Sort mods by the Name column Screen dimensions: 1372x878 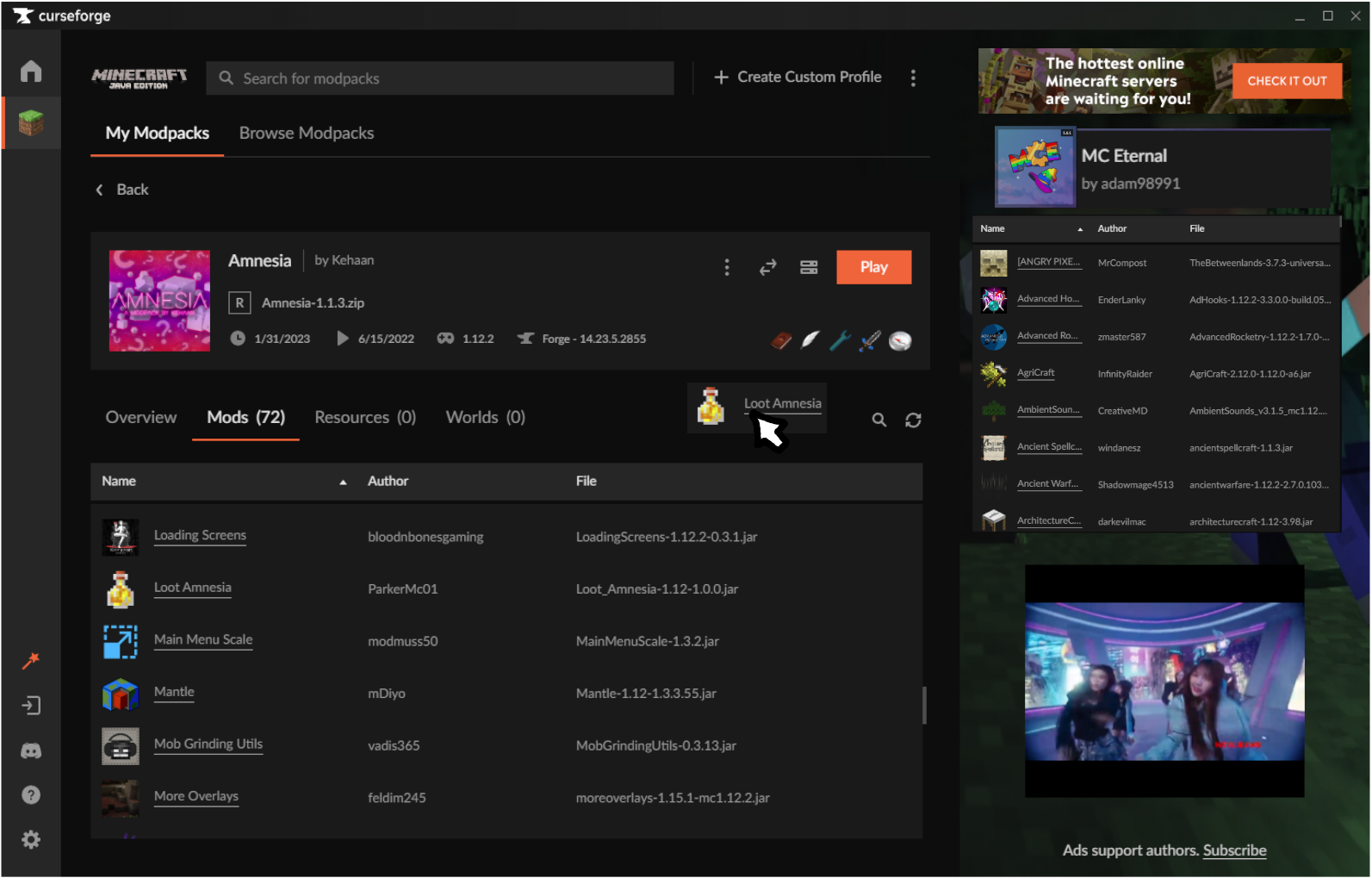click(119, 481)
